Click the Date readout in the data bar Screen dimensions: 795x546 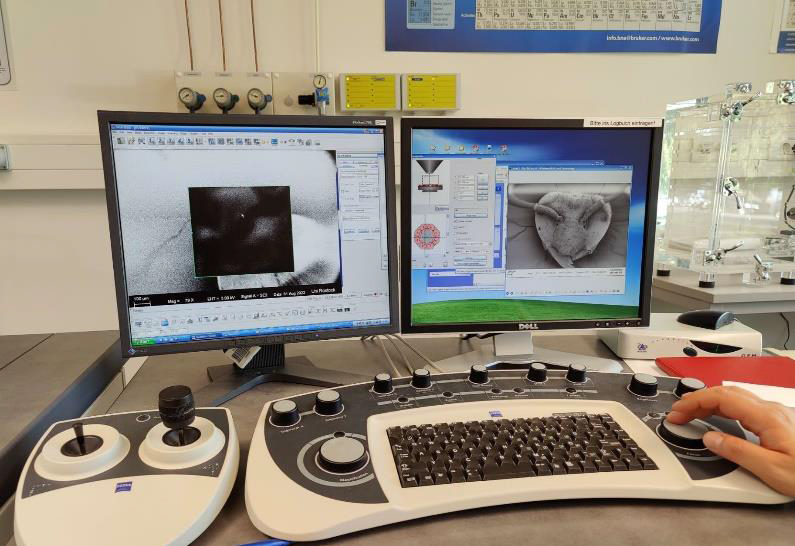point(290,294)
